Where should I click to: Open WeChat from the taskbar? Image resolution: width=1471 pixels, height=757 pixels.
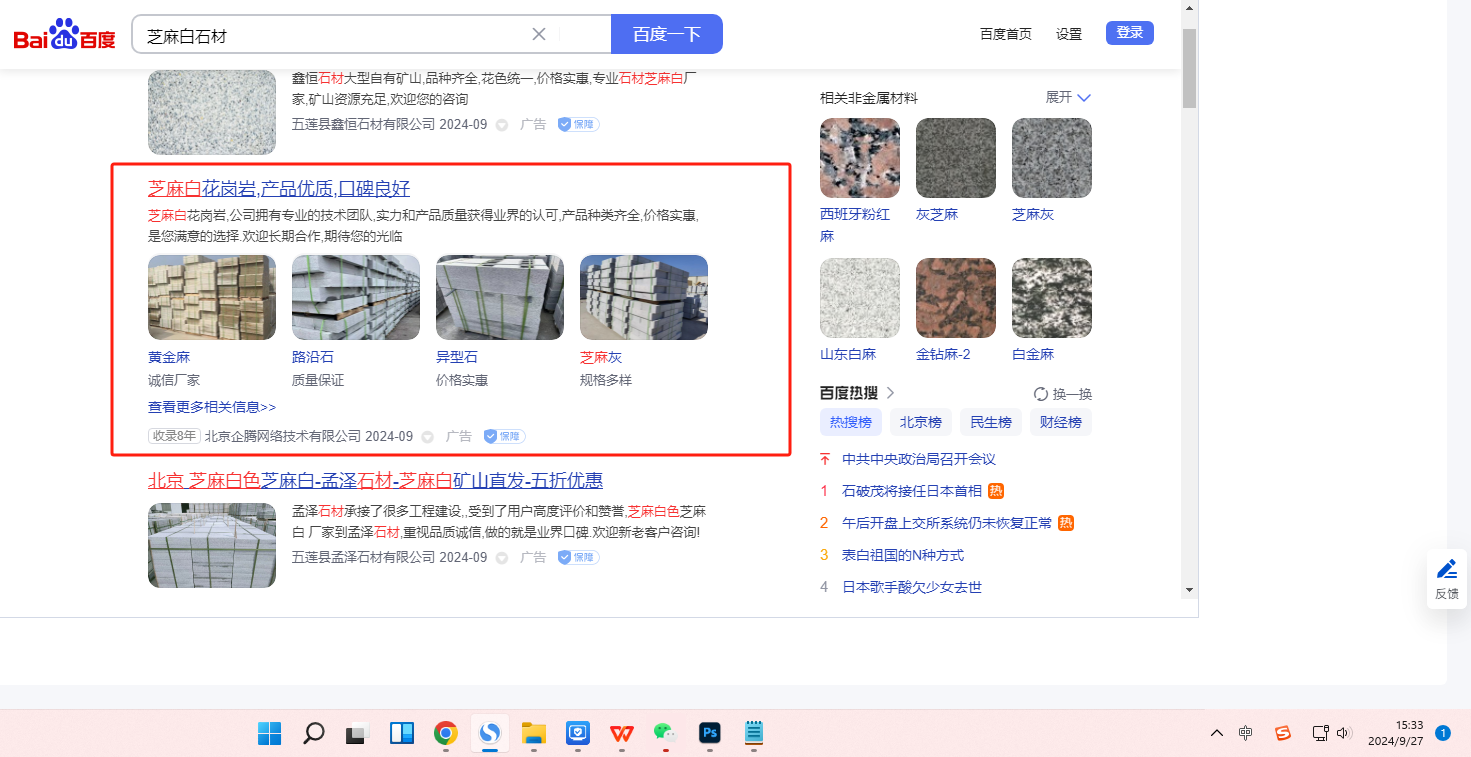(x=665, y=733)
